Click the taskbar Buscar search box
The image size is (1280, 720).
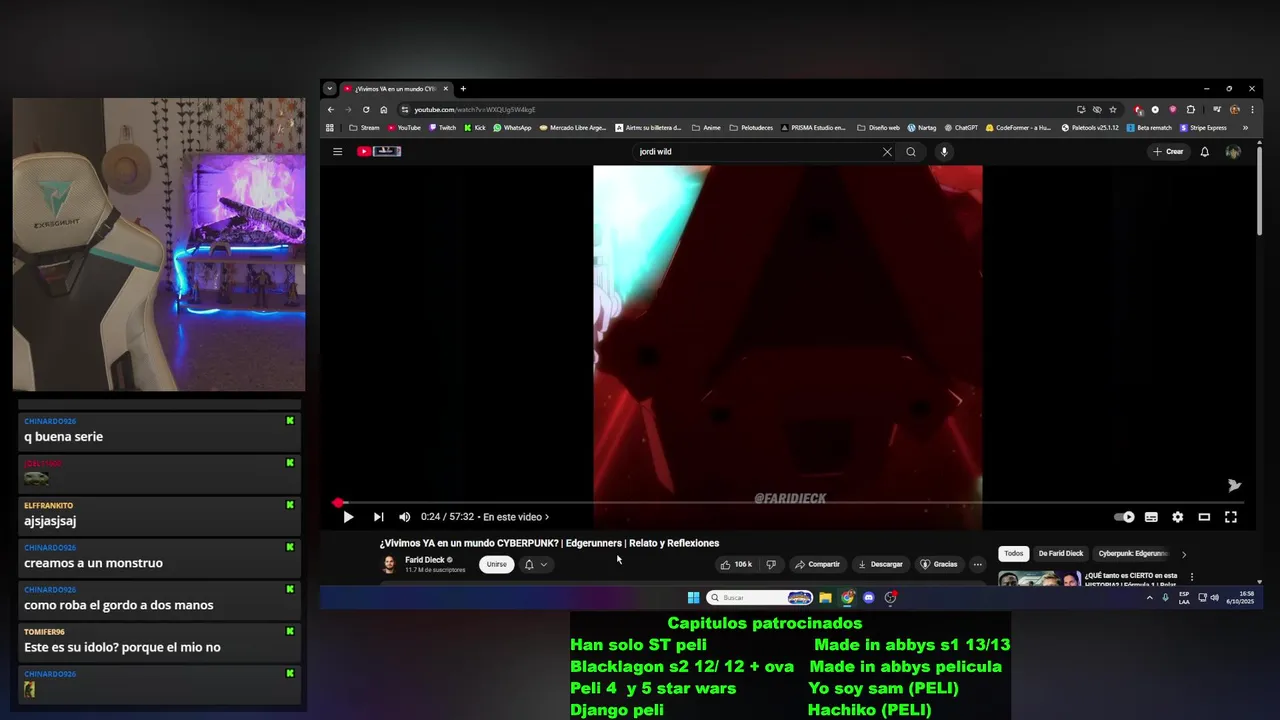click(759, 598)
